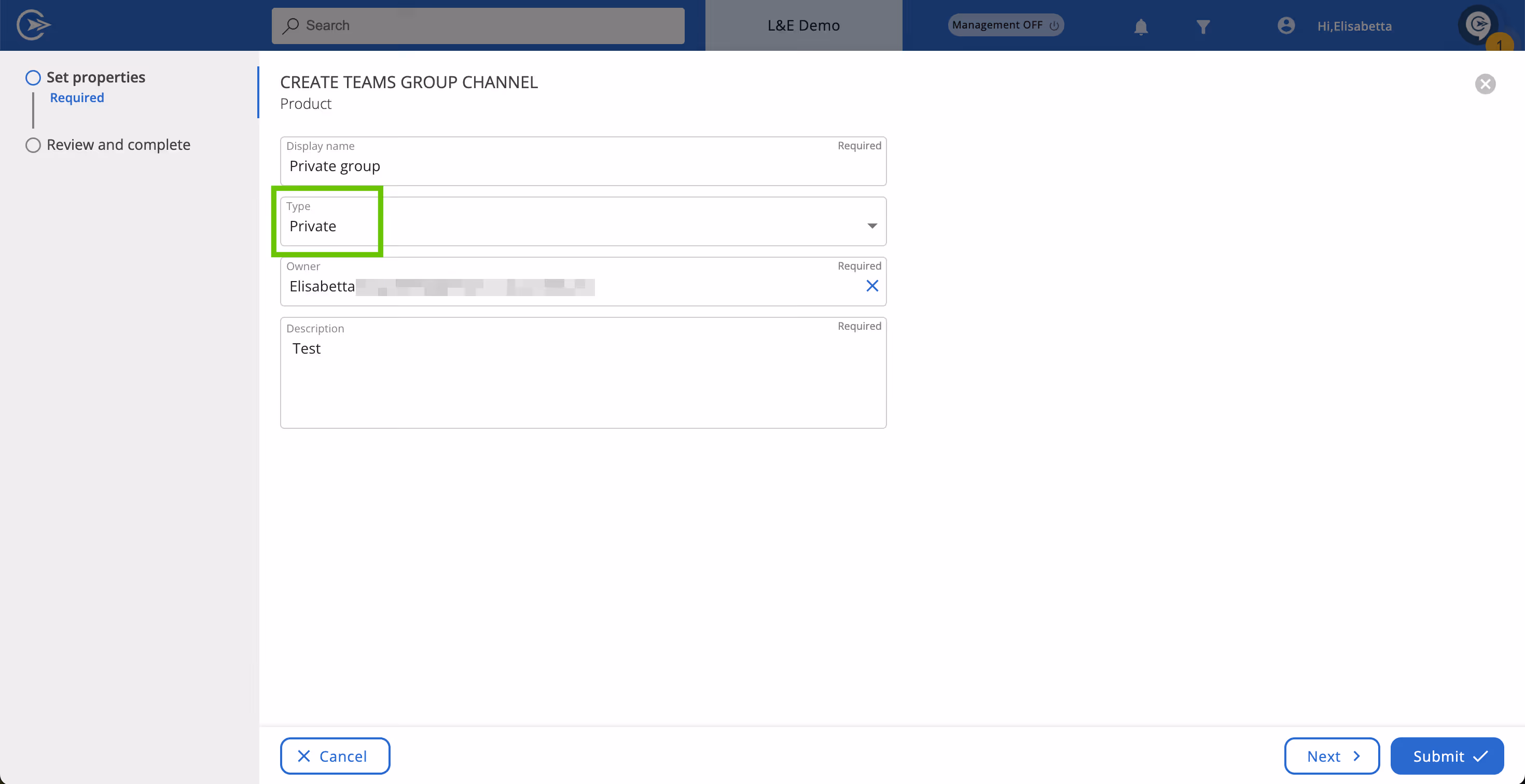Click the magnifier icon in the search bar
This screenshot has width=1525, height=784.
pyautogui.click(x=290, y=25)
